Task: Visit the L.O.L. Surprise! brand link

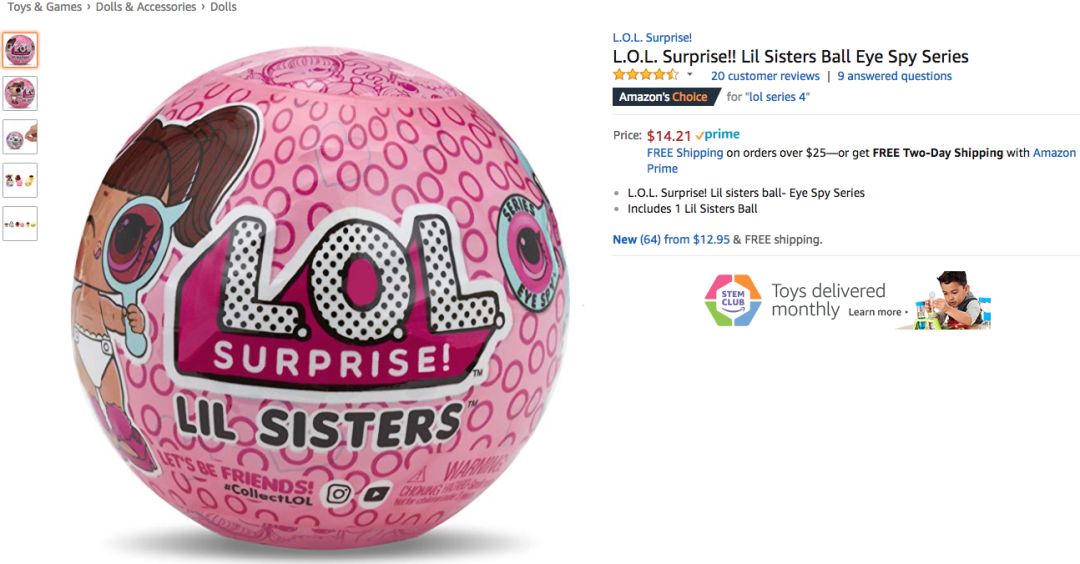Action: click(652, 38)
